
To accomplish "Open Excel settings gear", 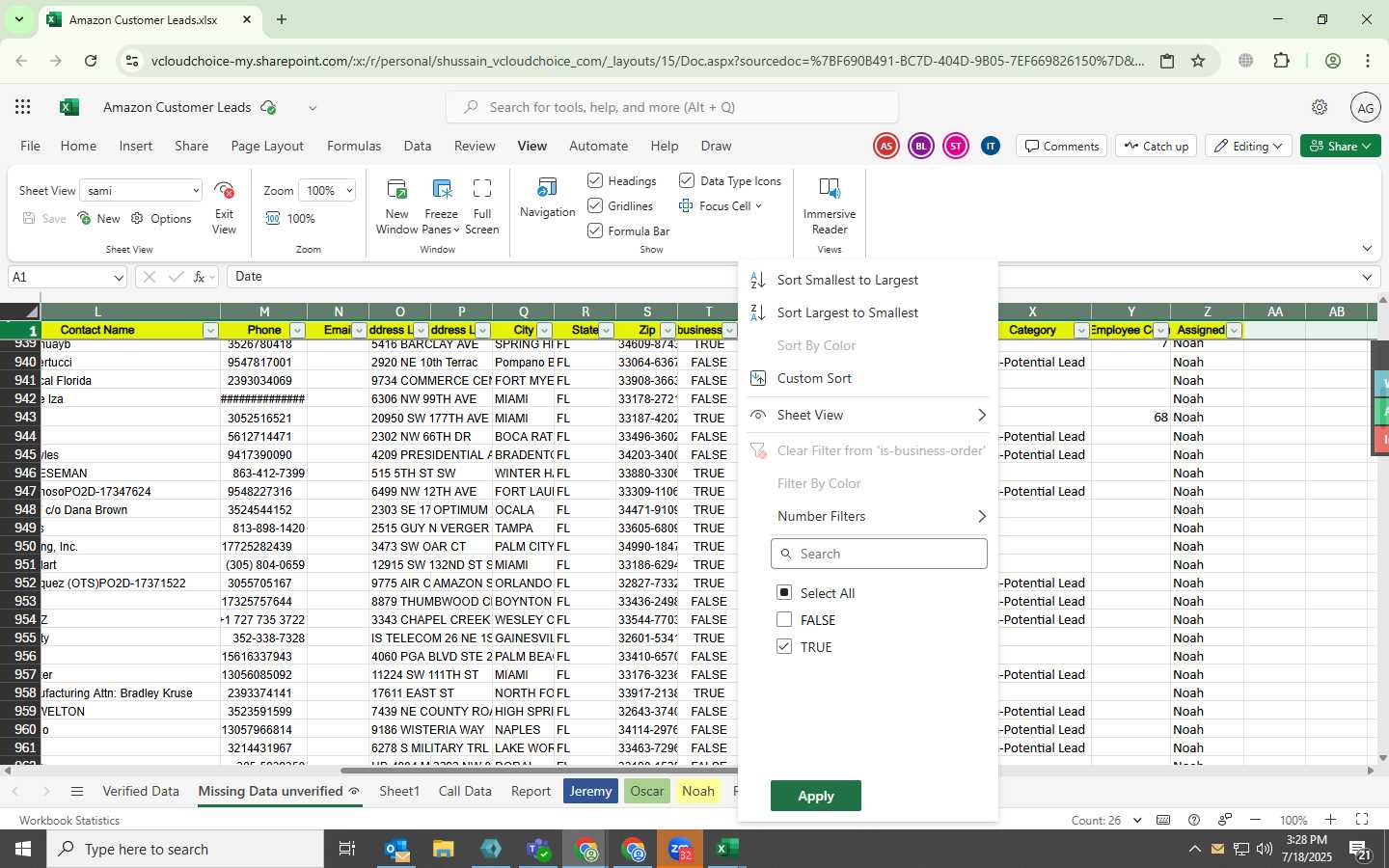I will (x=1320, y=107).
